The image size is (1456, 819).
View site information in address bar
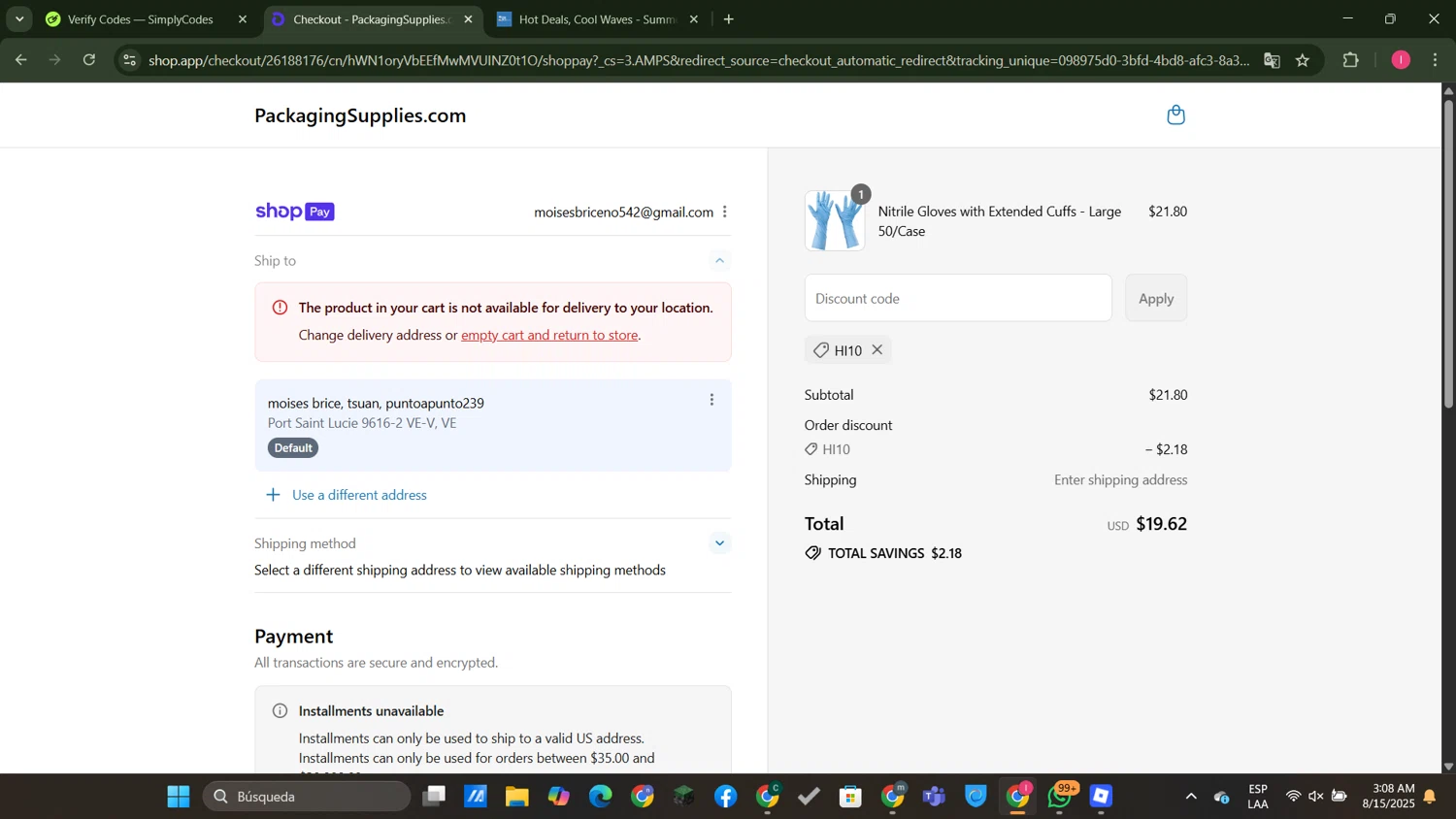click(129, 60)
